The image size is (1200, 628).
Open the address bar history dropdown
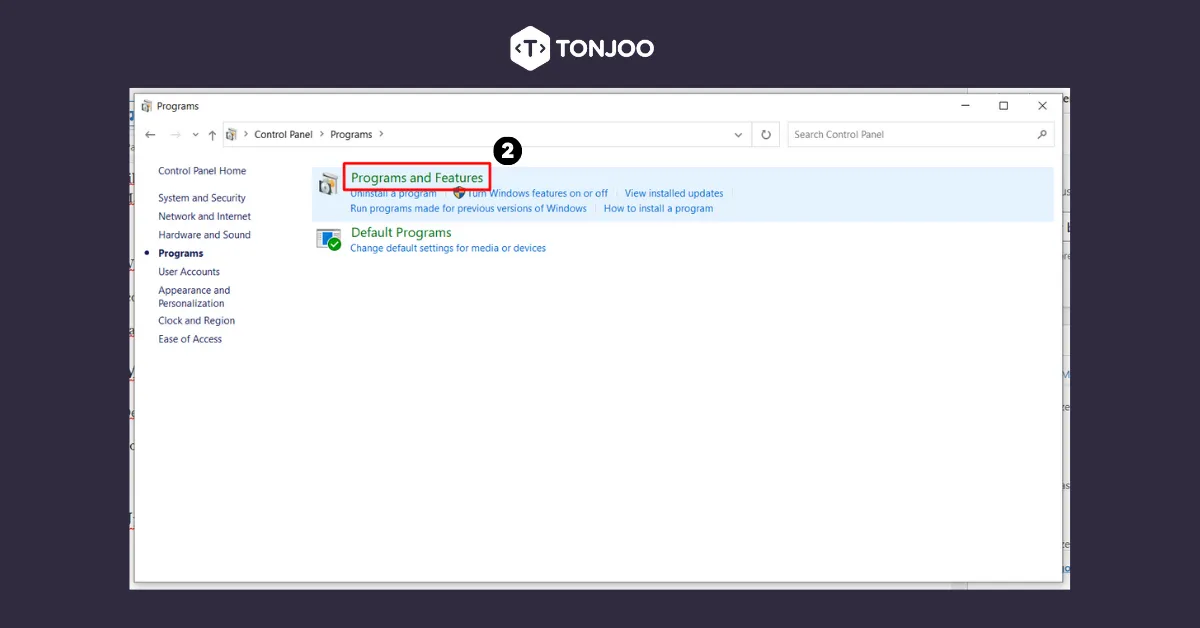(738, 134)
